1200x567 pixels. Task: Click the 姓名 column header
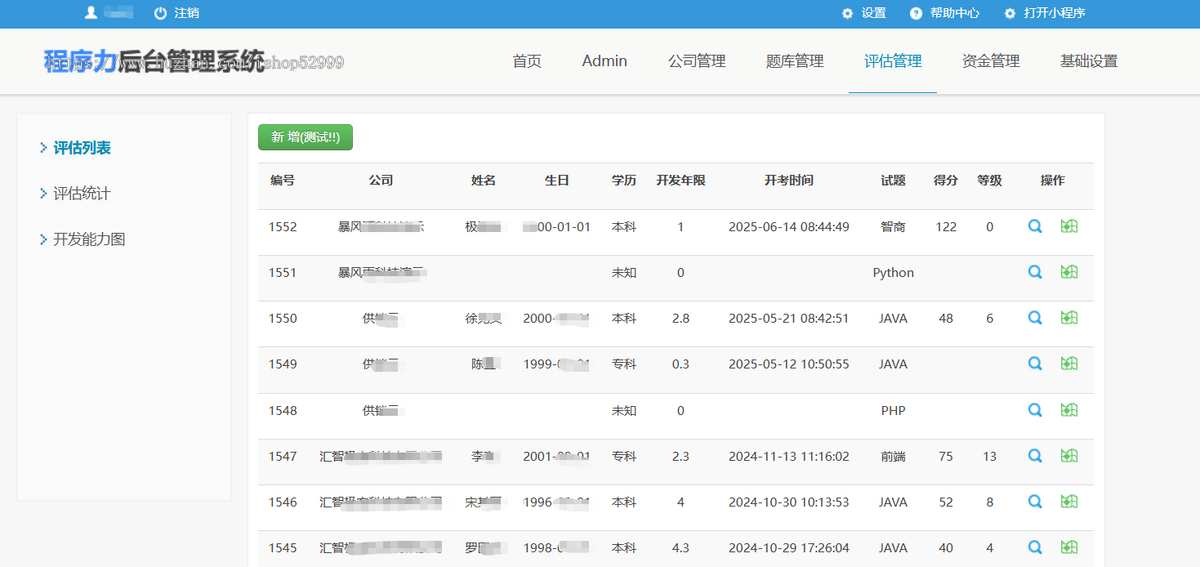[484, 181]
